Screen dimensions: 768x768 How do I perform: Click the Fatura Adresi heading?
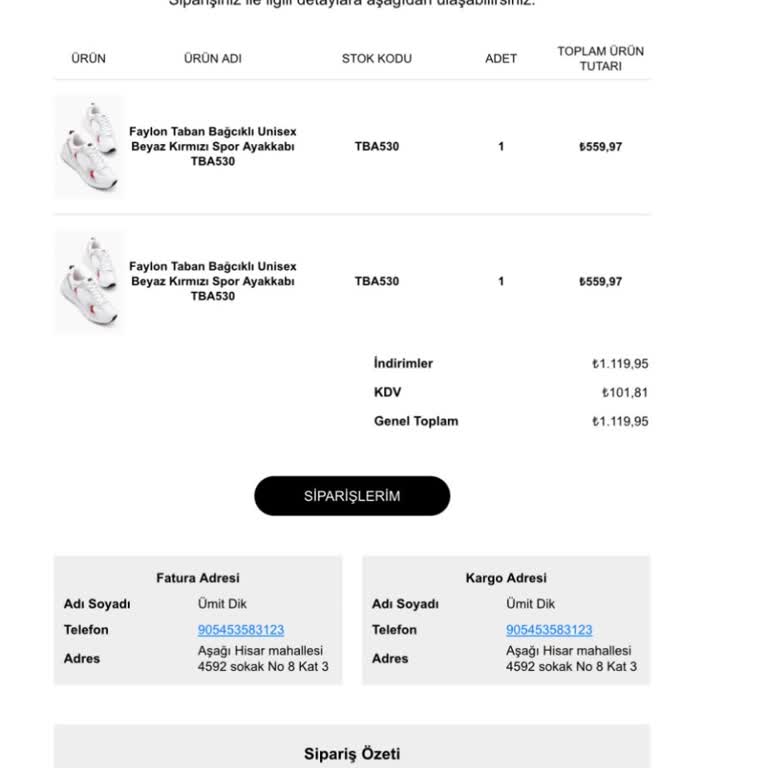point(198,578)
